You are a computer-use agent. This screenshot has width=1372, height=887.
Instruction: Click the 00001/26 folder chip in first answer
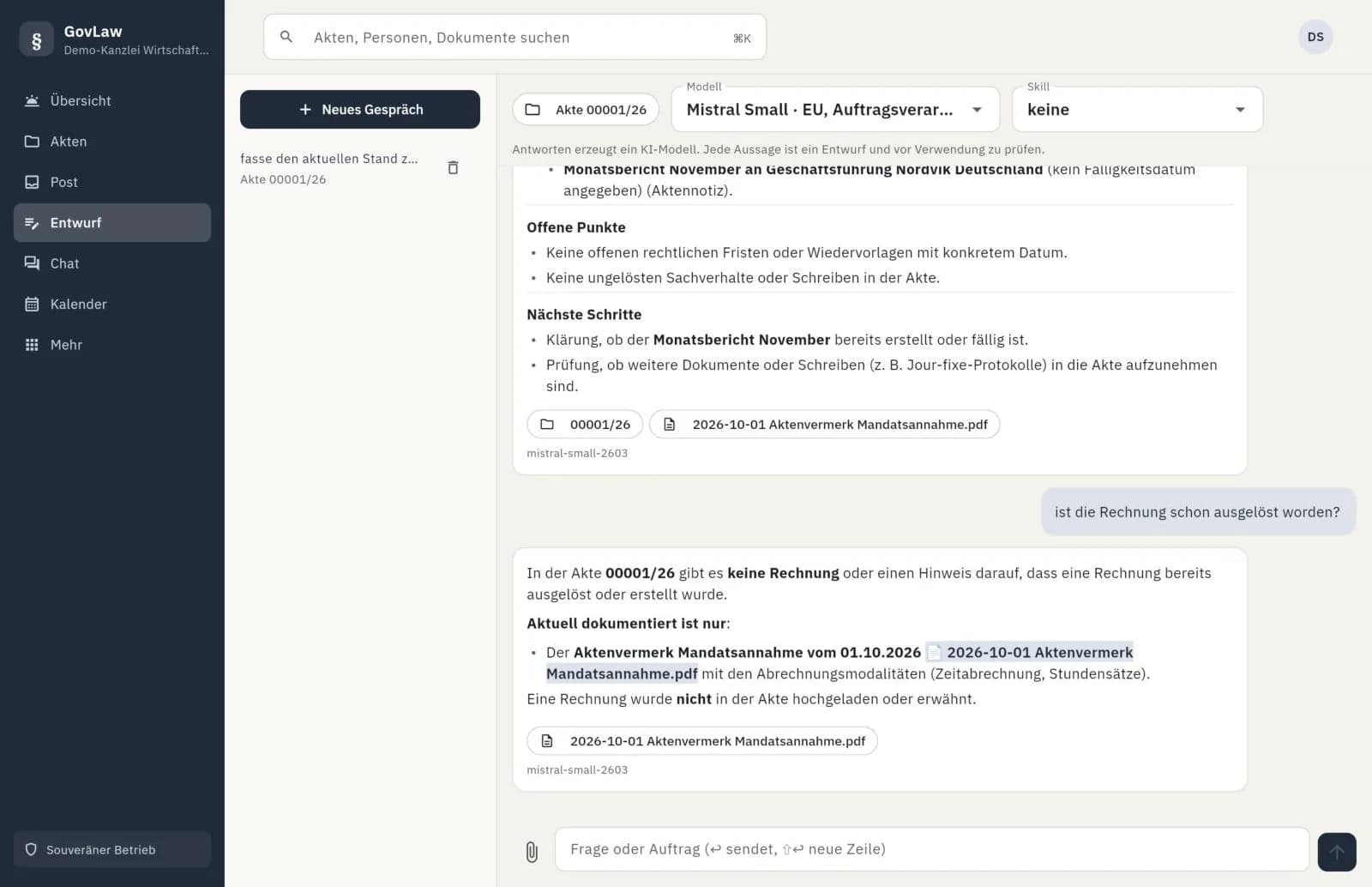(585, 425)
